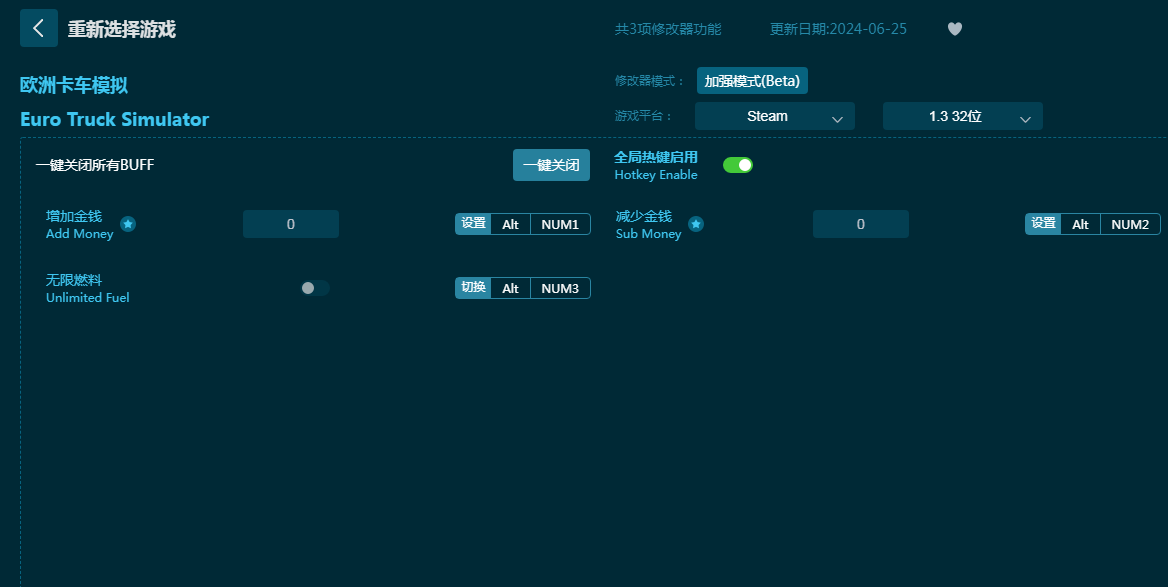
Task: Click the 修改器模式 label
Action: click(650, 80)
